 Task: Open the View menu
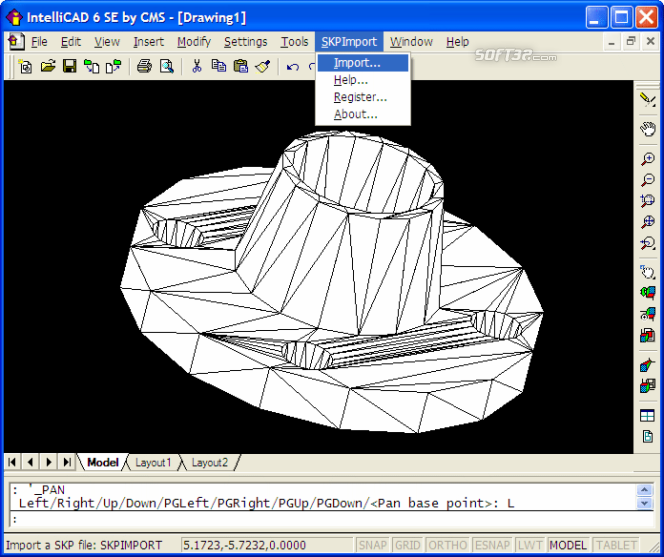click(x=107, y=42)
